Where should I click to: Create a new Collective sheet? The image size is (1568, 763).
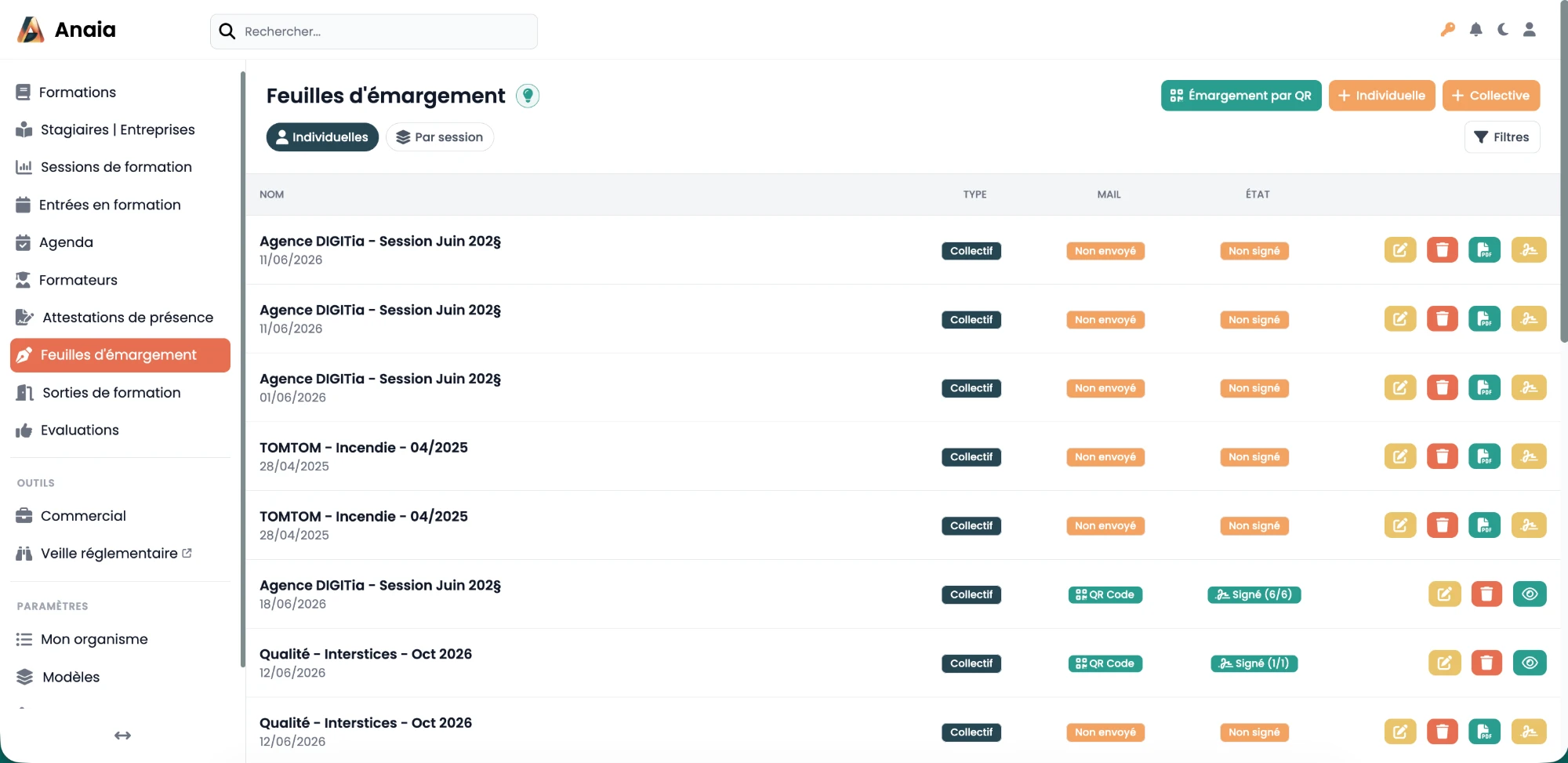(x=1491, y=96)
